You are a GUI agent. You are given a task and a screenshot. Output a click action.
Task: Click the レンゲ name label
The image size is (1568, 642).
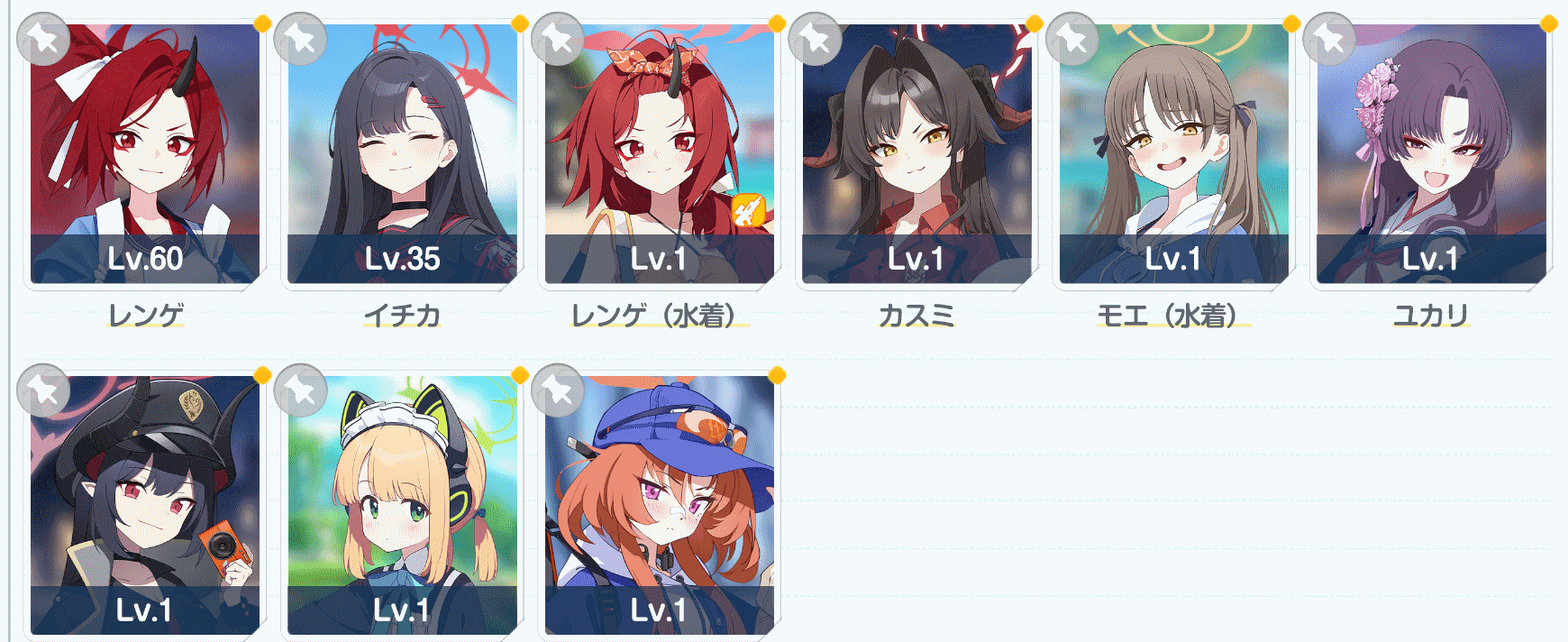pos(146,315)
